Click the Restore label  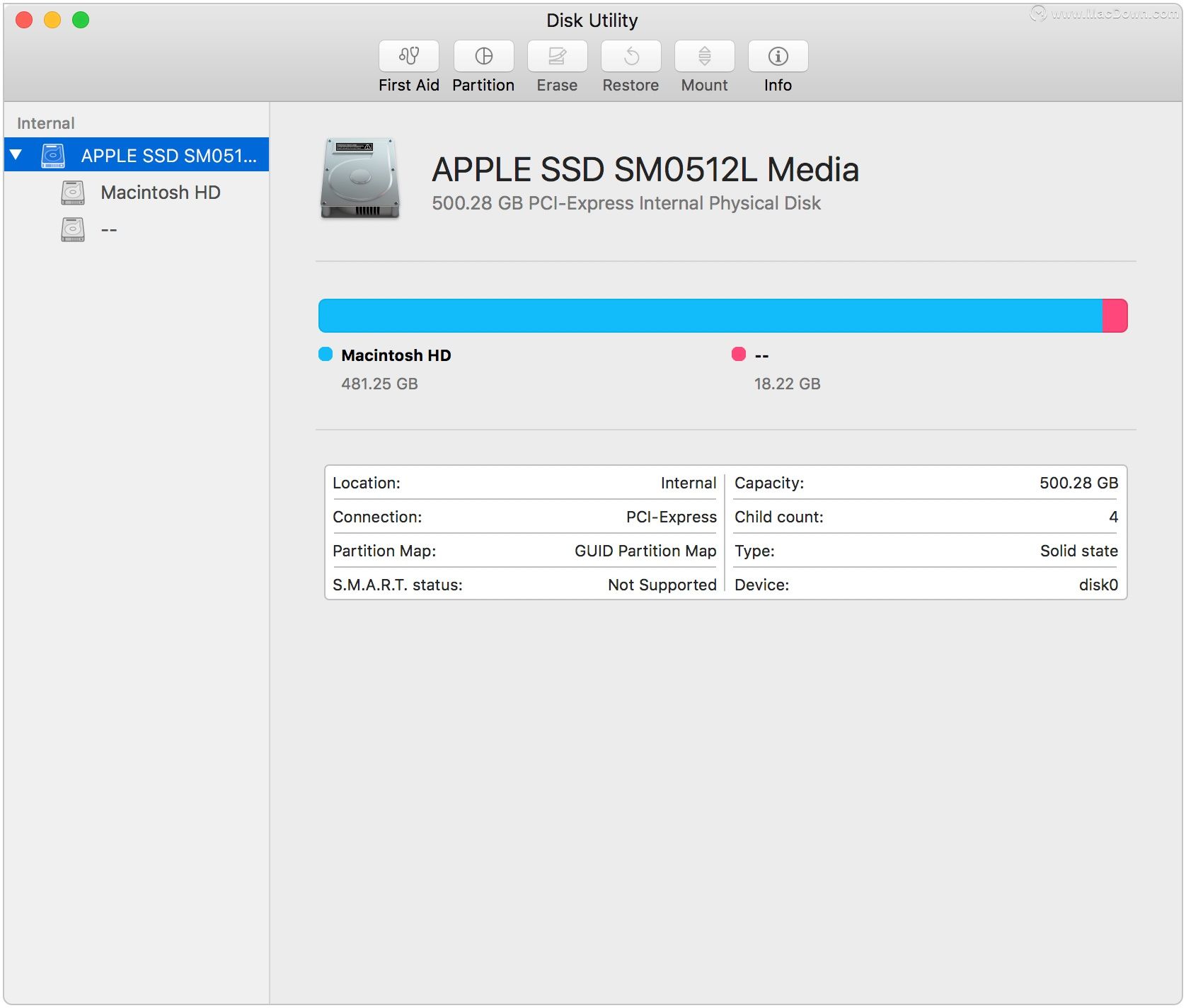click(x=631, y=85)
